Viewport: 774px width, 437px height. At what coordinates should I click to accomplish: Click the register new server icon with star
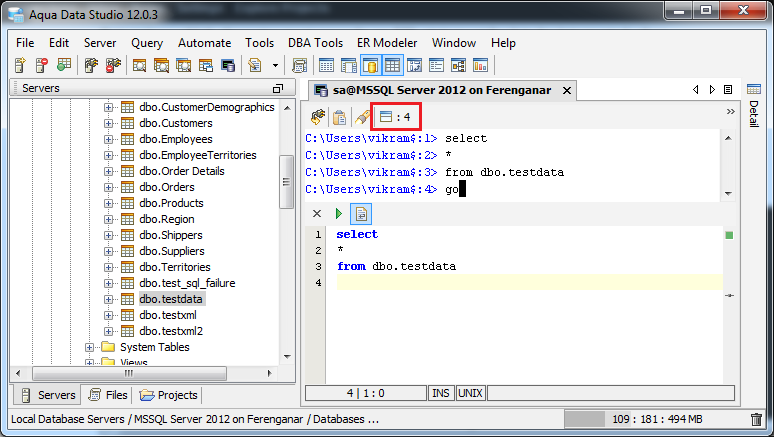coord(20,65)
